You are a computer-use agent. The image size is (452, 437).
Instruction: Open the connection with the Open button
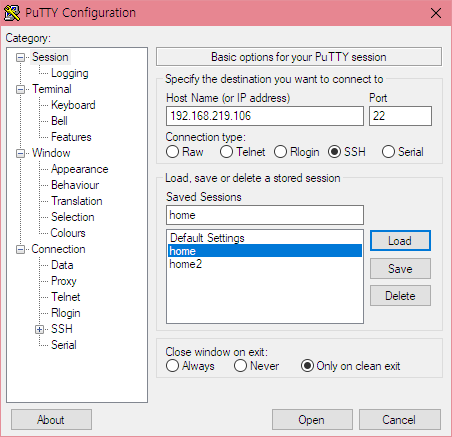point(312,420)
